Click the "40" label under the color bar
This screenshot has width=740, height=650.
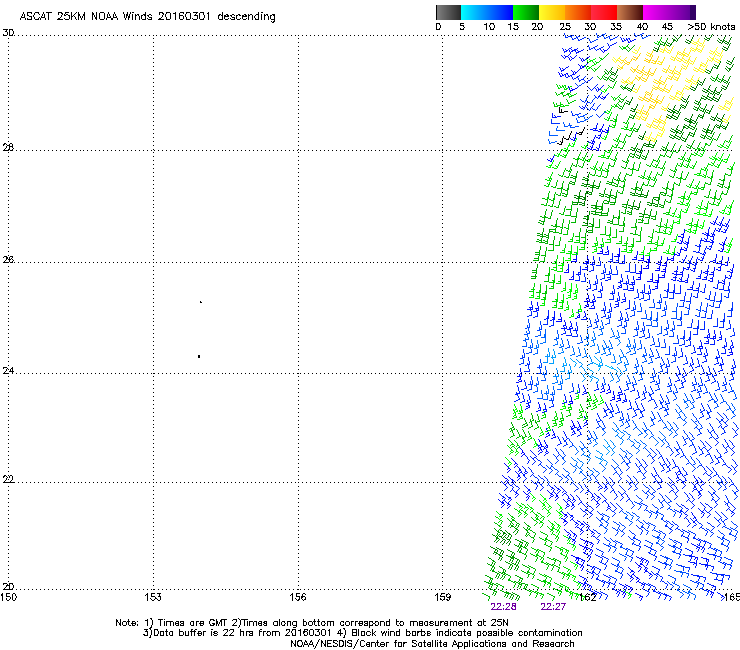pyautogui.click(x=642, y=27)
